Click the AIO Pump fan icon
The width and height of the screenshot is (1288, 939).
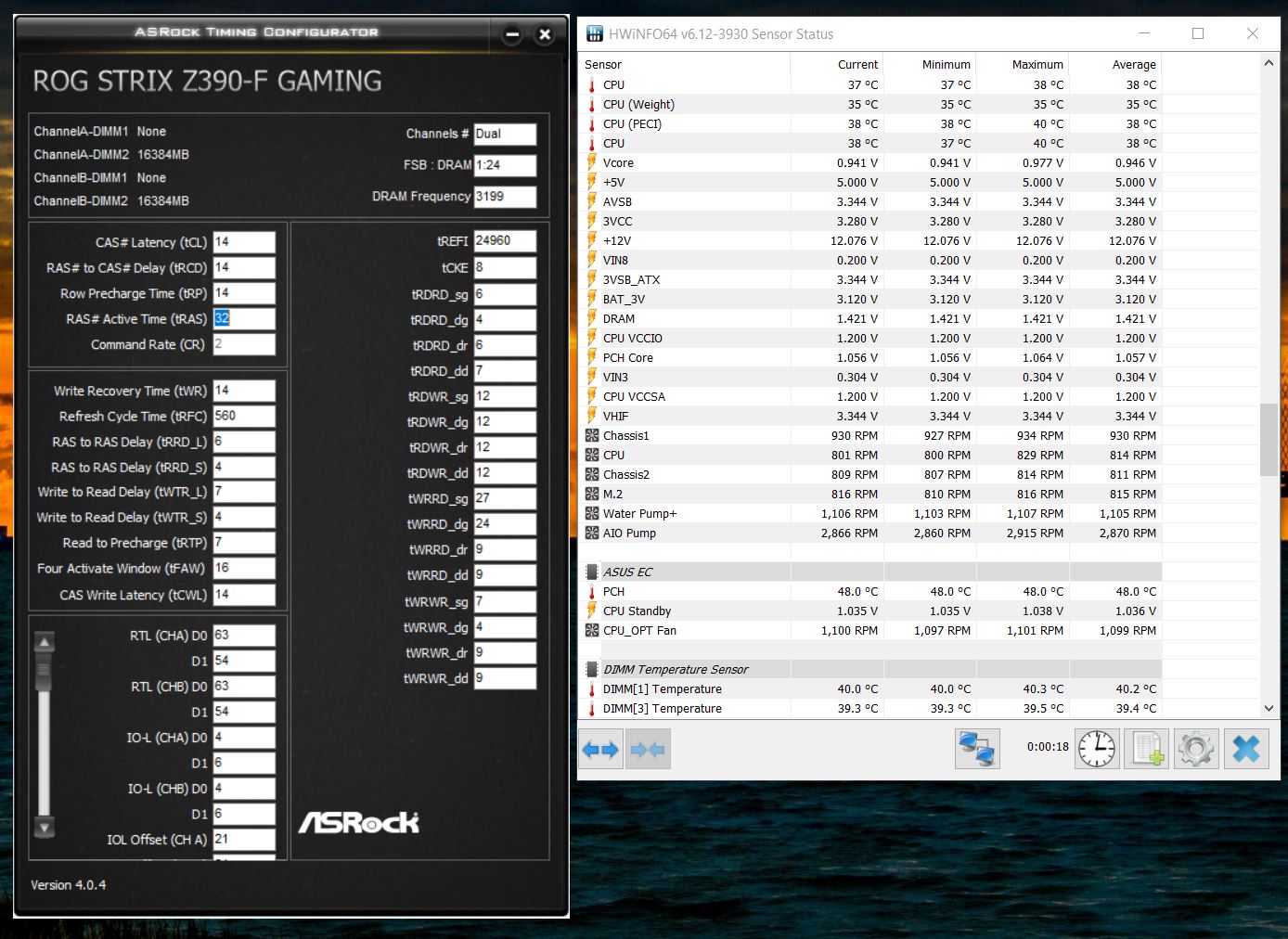click(x=592, y=533)
